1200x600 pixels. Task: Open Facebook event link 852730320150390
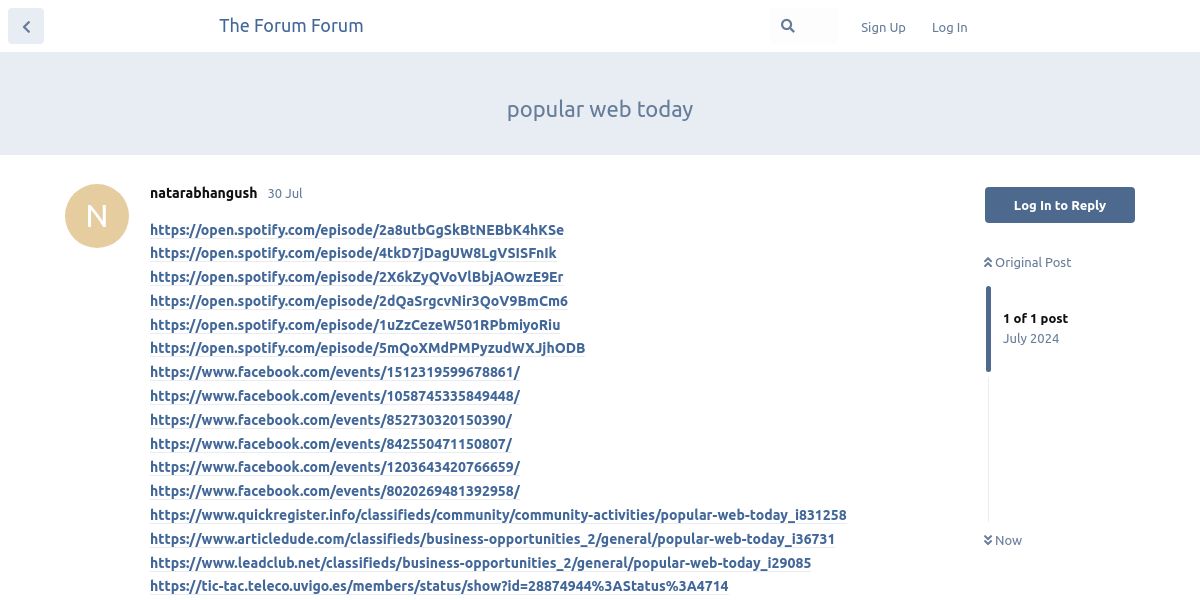(331, 420)
